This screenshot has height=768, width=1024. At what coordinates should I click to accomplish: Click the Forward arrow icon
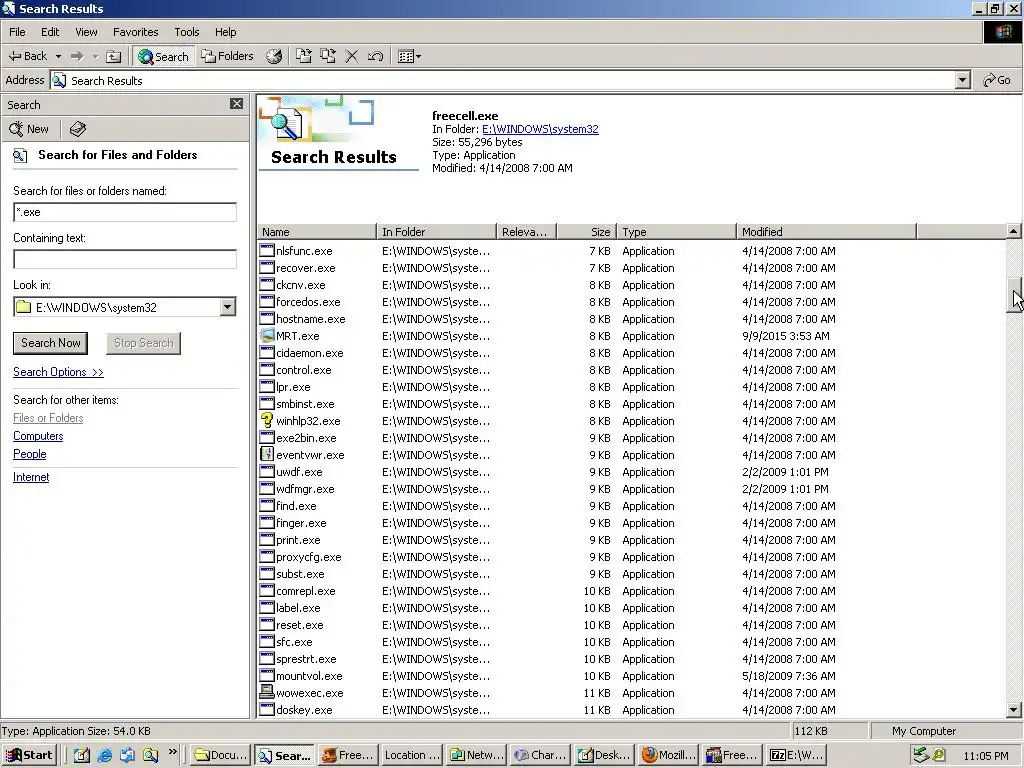pyautogui.click(x=77, y=56)
